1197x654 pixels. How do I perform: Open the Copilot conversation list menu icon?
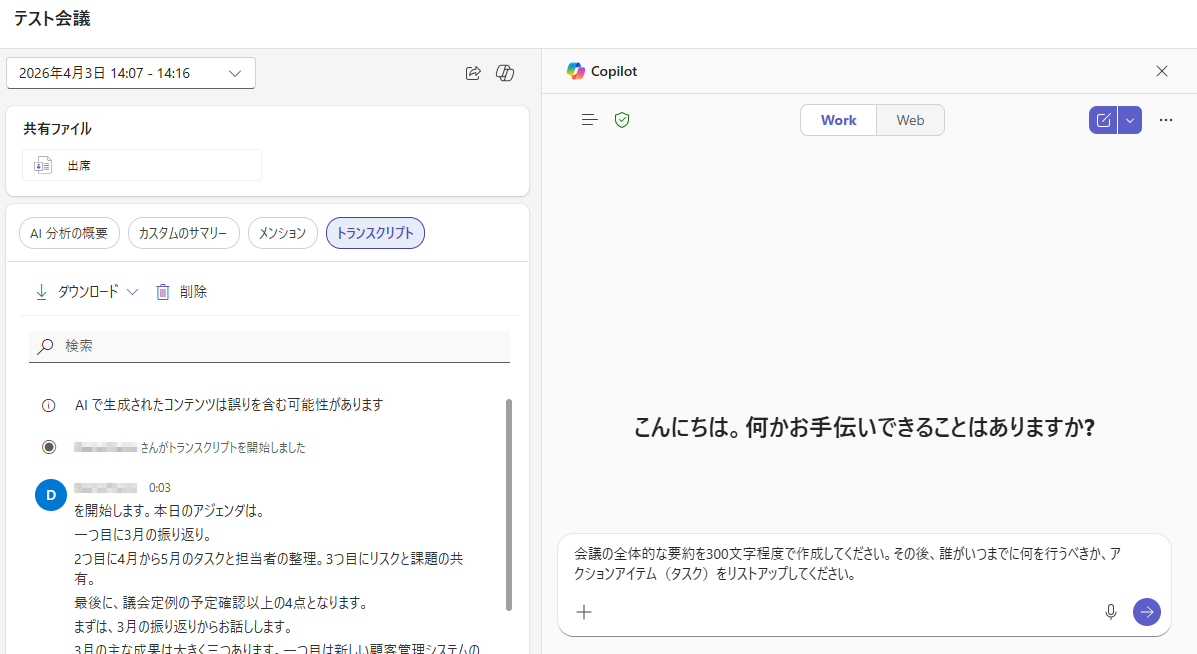590,120
